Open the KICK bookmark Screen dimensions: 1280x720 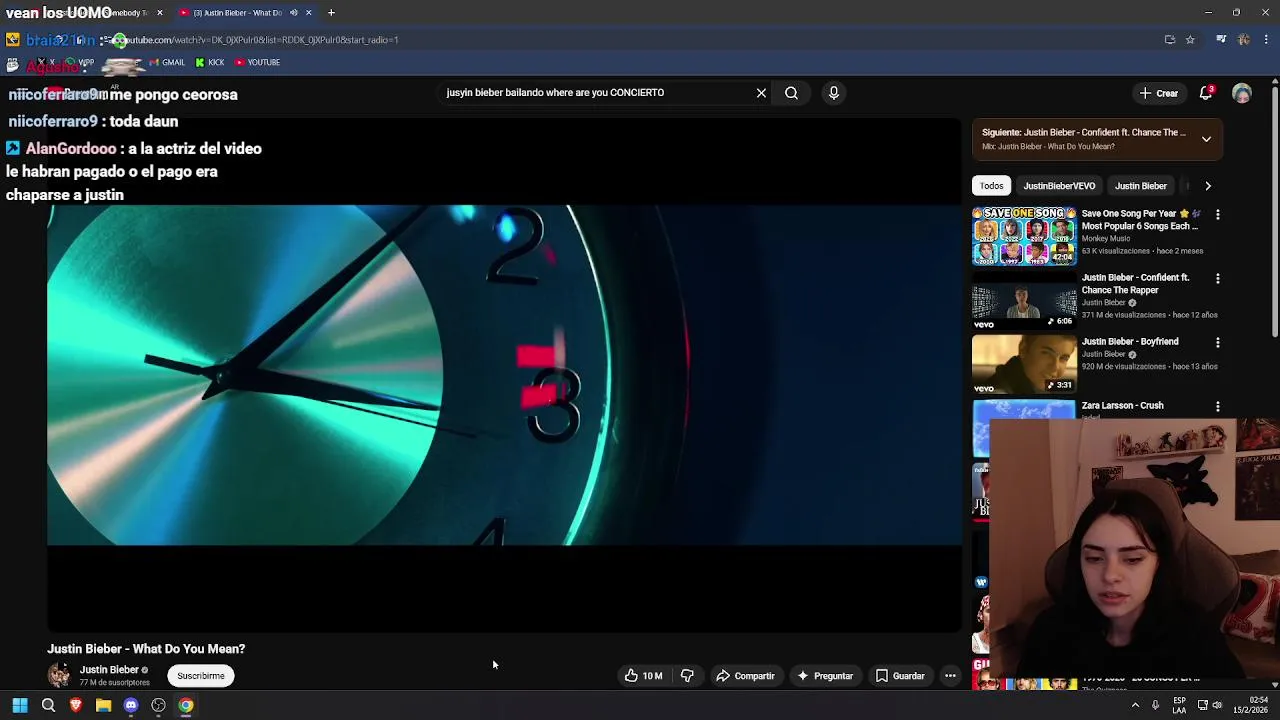coord(210,62)
